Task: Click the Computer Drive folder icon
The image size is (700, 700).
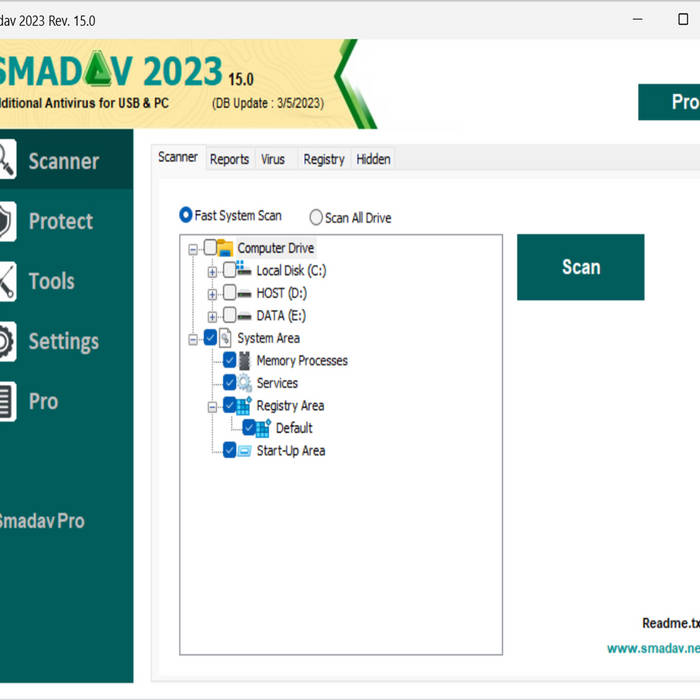Action: tap(225, 248)
